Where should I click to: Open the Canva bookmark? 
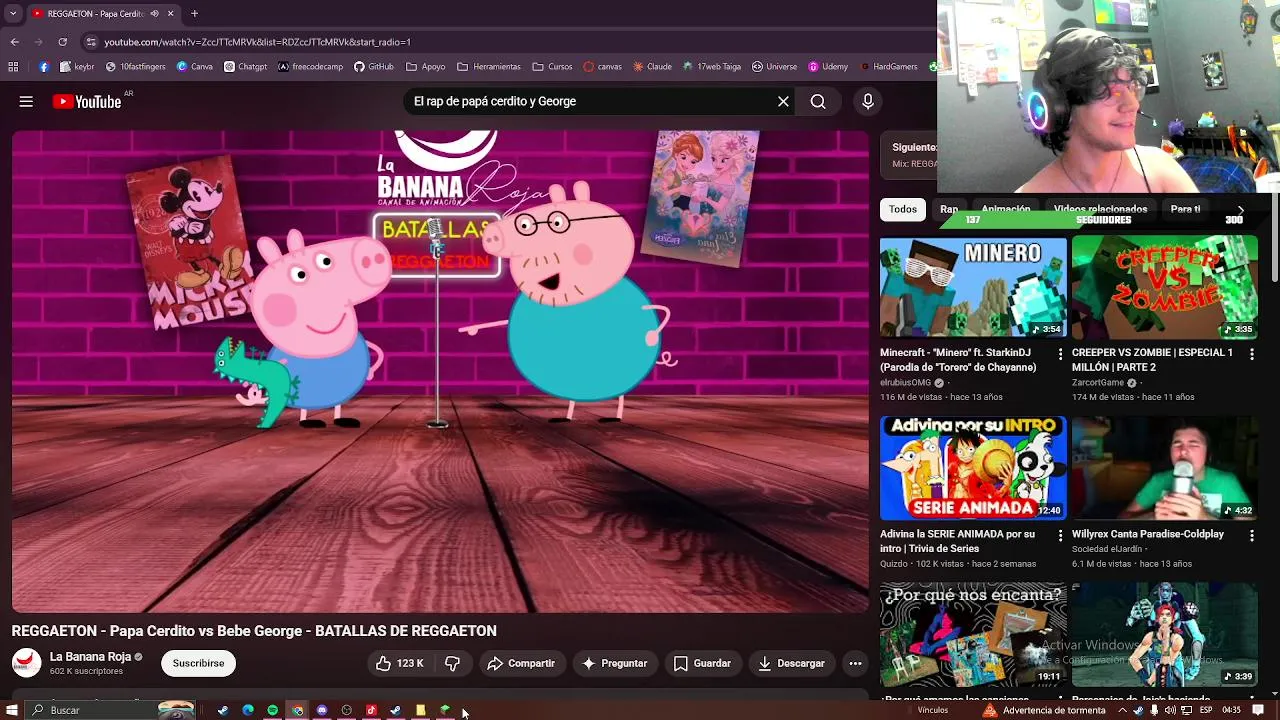[x=195, y=67]
